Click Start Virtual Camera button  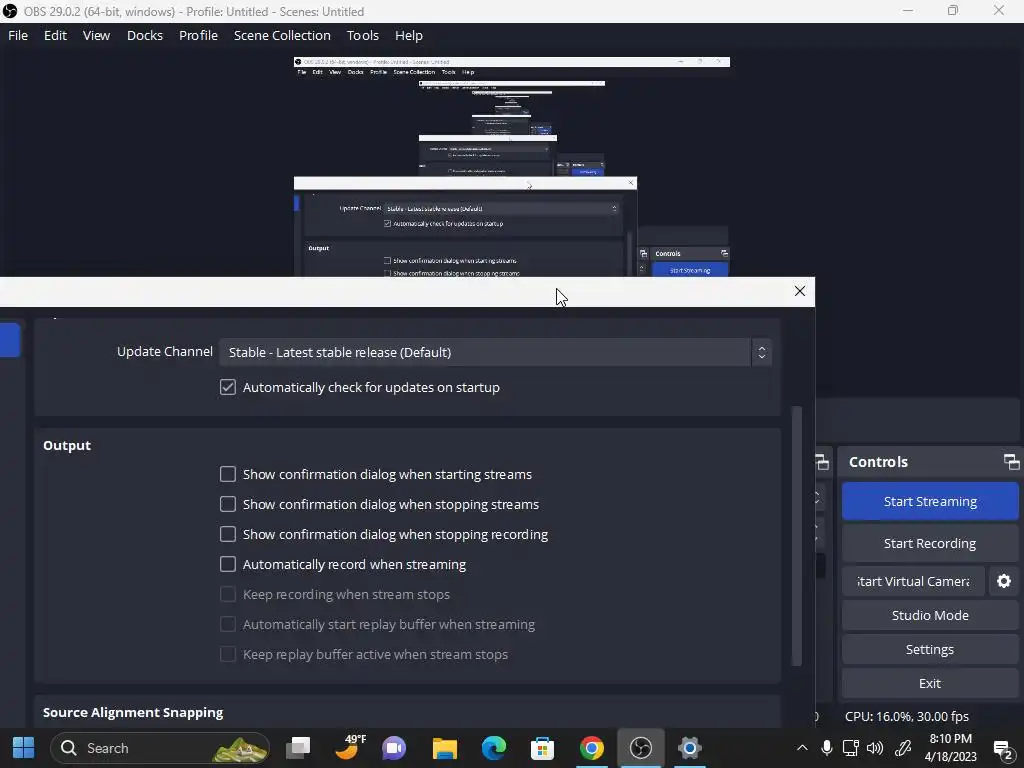913,581
